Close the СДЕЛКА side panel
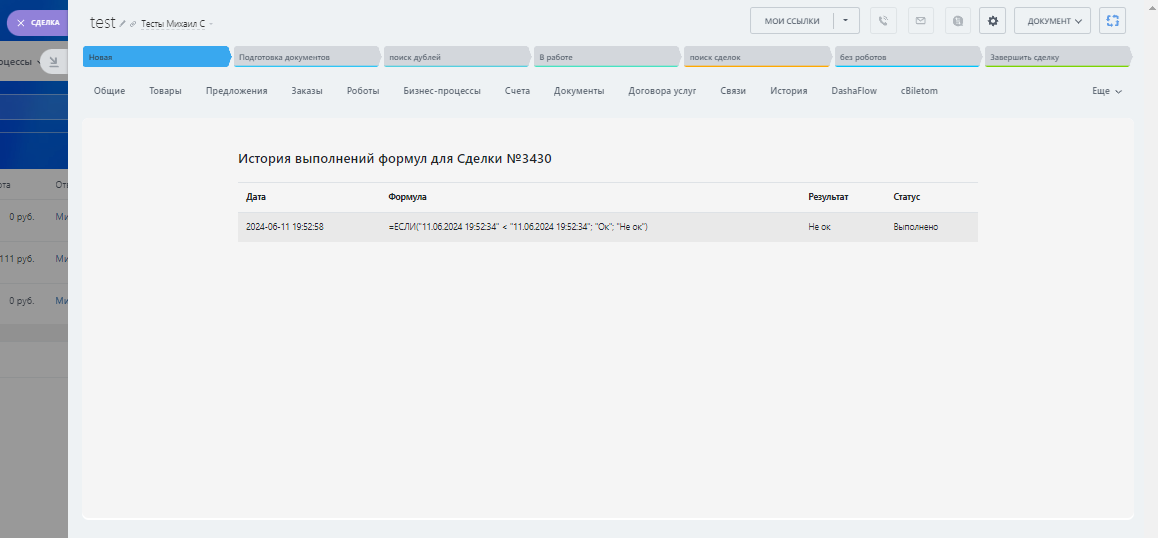This screenshot has height=538, width=1158. tap(21, 22)
